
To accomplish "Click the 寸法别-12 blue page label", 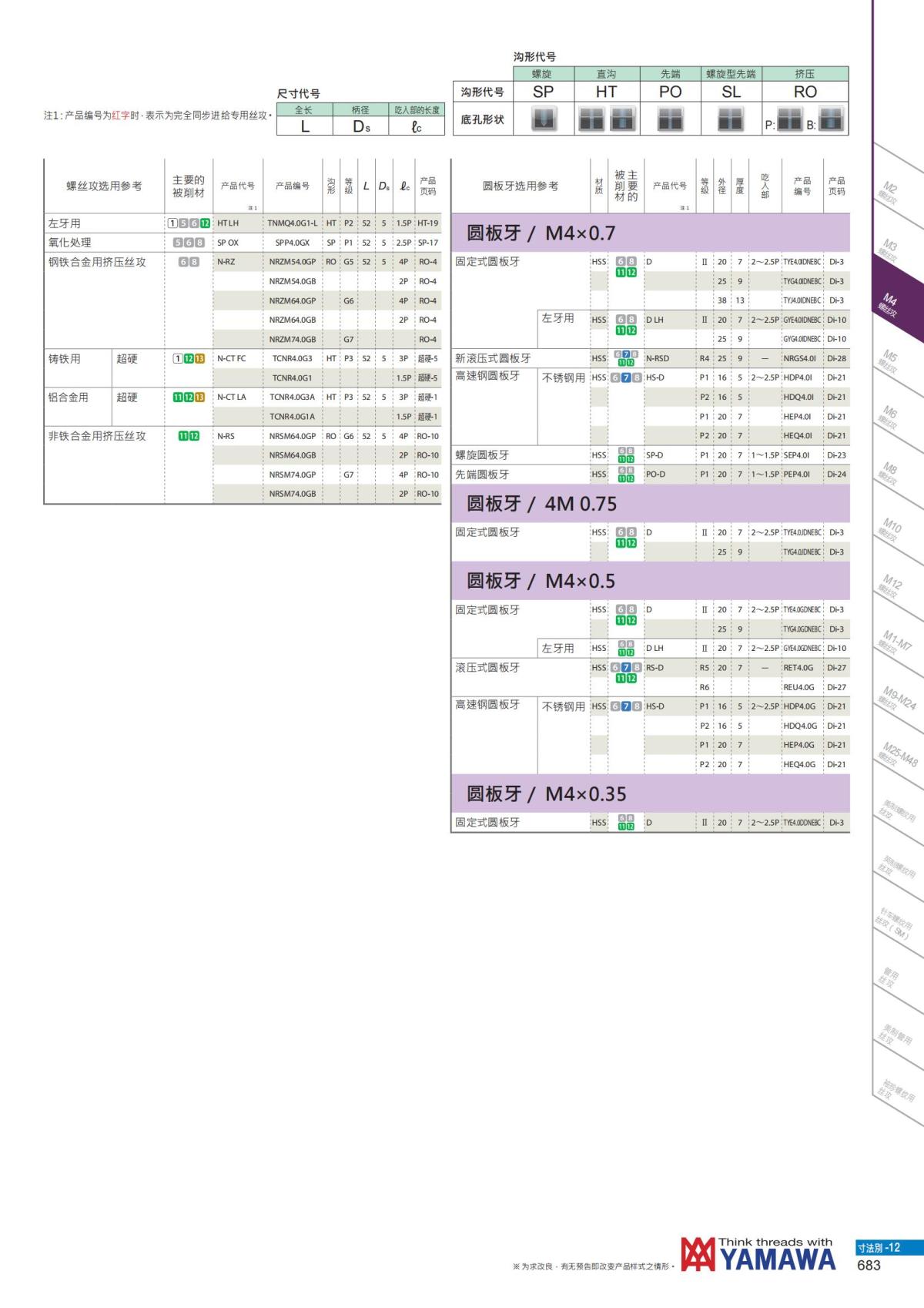I will pos(889,1247).
